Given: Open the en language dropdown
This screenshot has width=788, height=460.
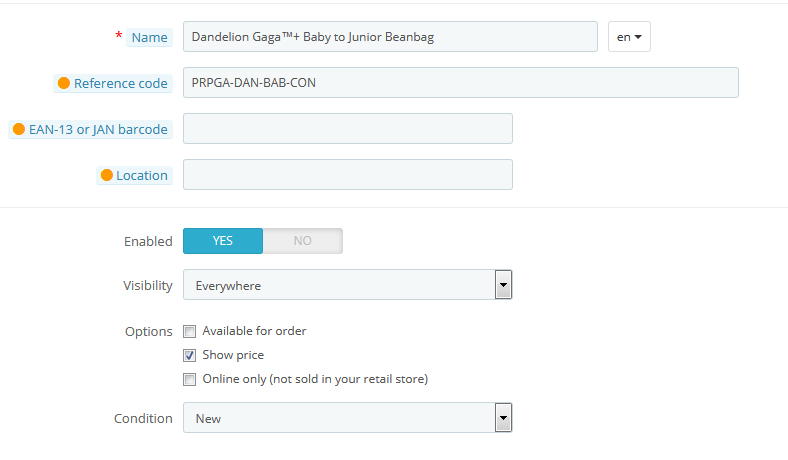Looking at the screenshot, I should coord(629,37).
